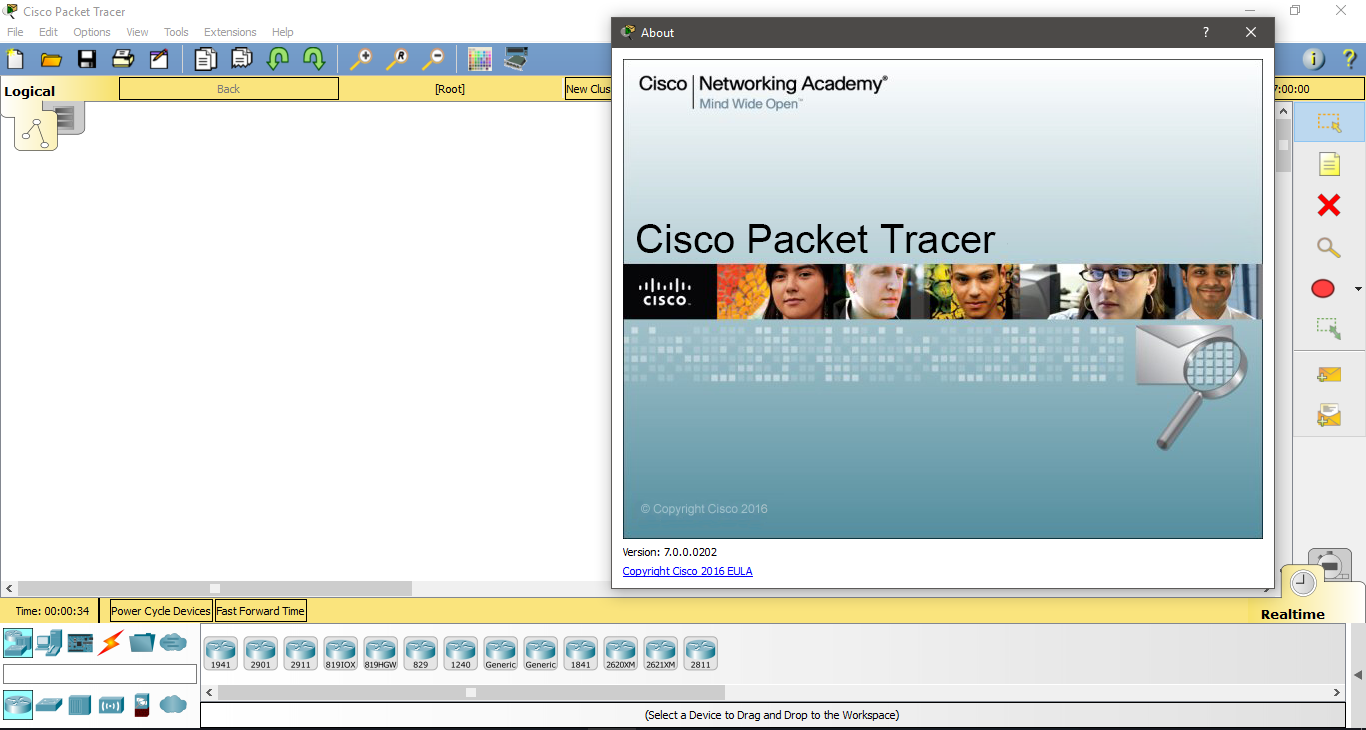The width and height of the screenshot is (1366, 730).
Task: Pick the Inspect magnifier tool
Action: pos(1329,247)
